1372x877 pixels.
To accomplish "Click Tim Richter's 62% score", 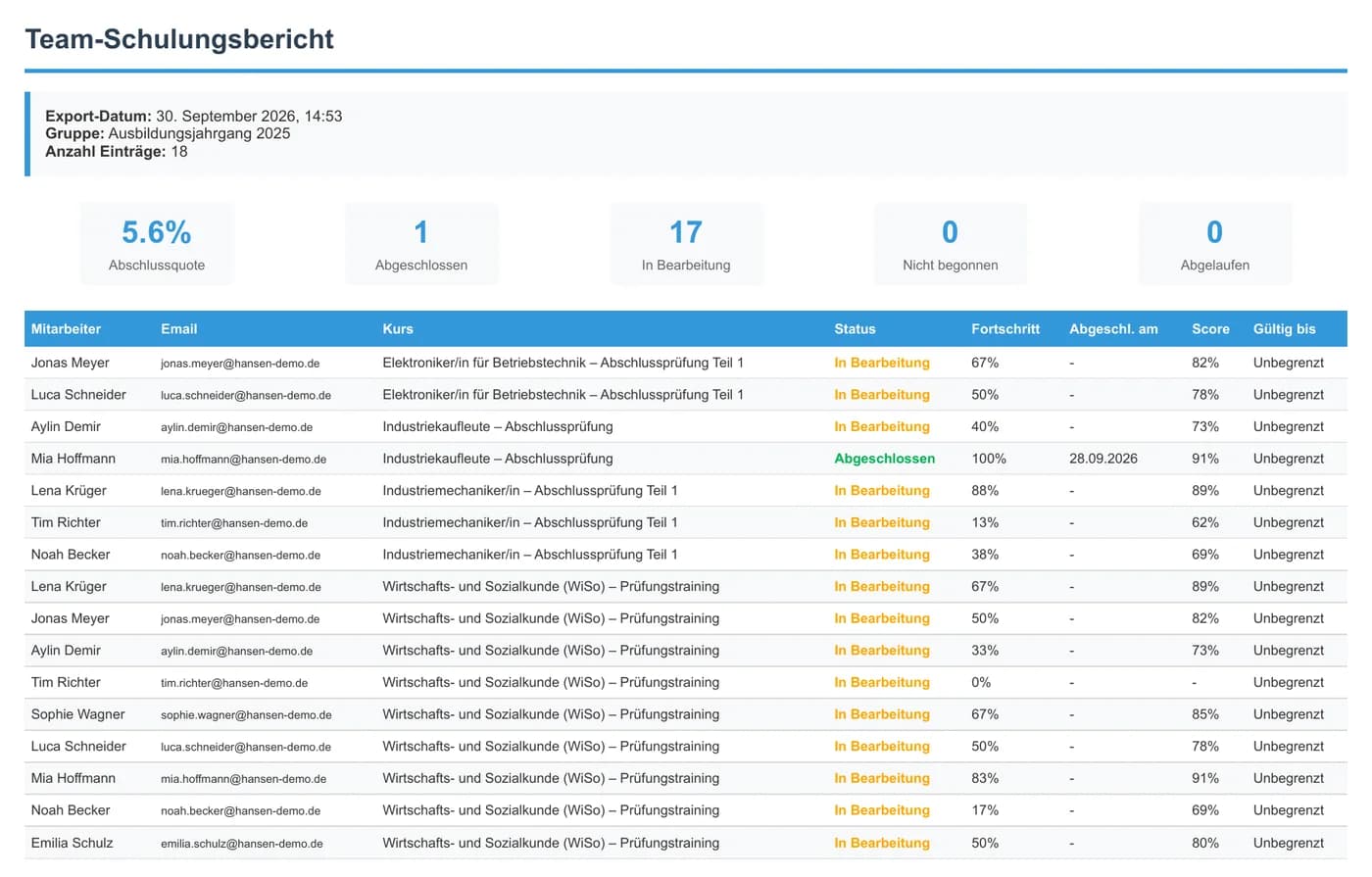I will (1205, 522).
